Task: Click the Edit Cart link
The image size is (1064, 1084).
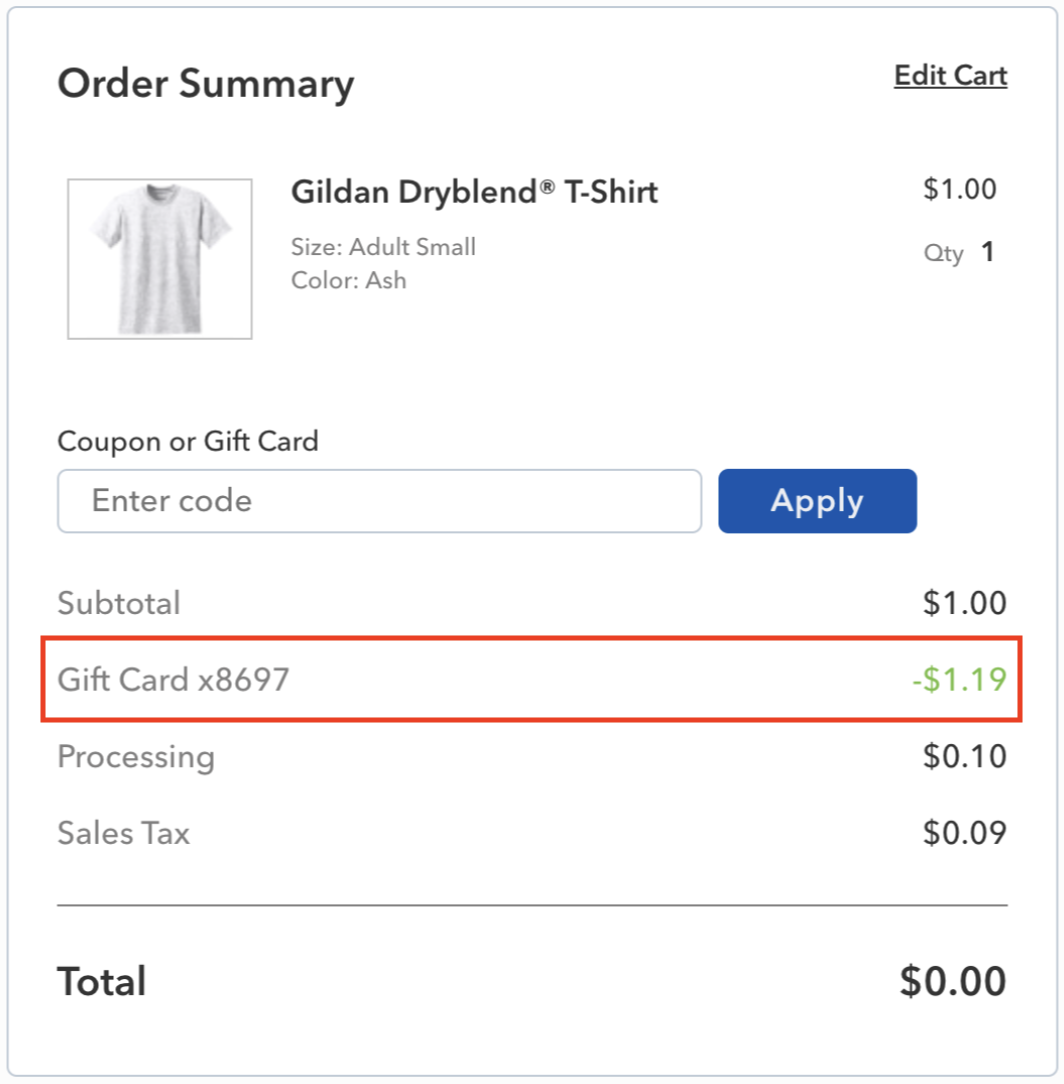Action: click(950, 75)
